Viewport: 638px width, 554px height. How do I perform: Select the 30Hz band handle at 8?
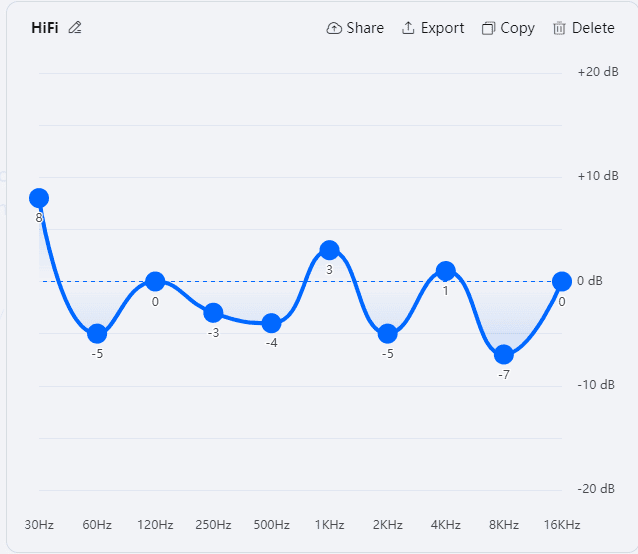(39, 198)
